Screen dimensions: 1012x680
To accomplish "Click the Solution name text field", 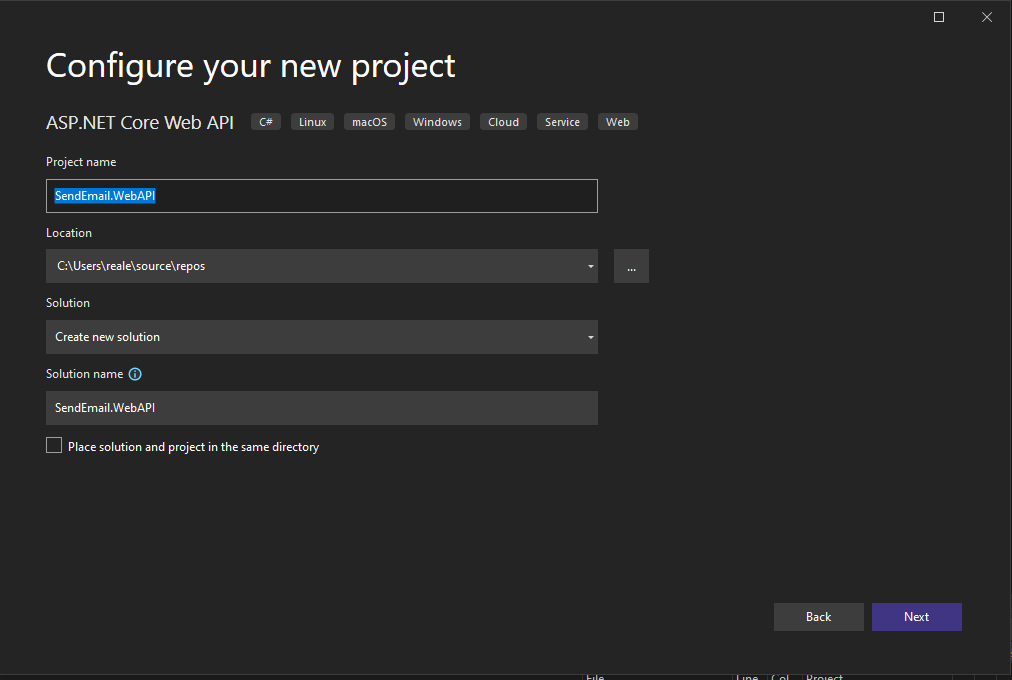I will [x=321, y=408].
